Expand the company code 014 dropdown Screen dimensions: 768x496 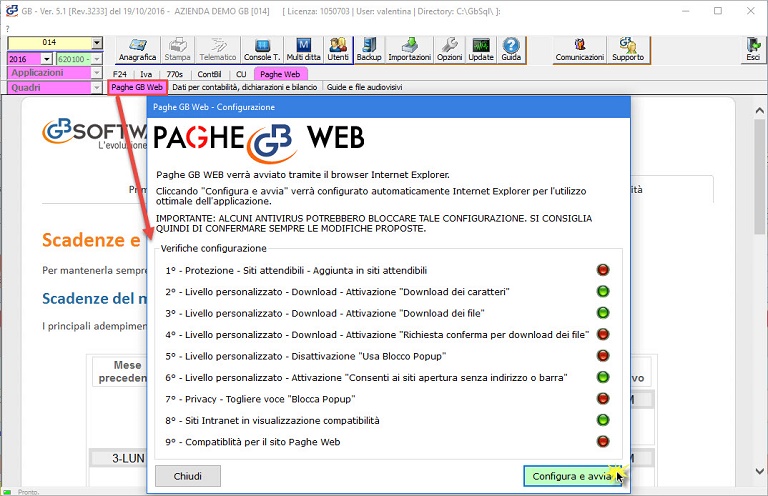[x=97, y=43]
